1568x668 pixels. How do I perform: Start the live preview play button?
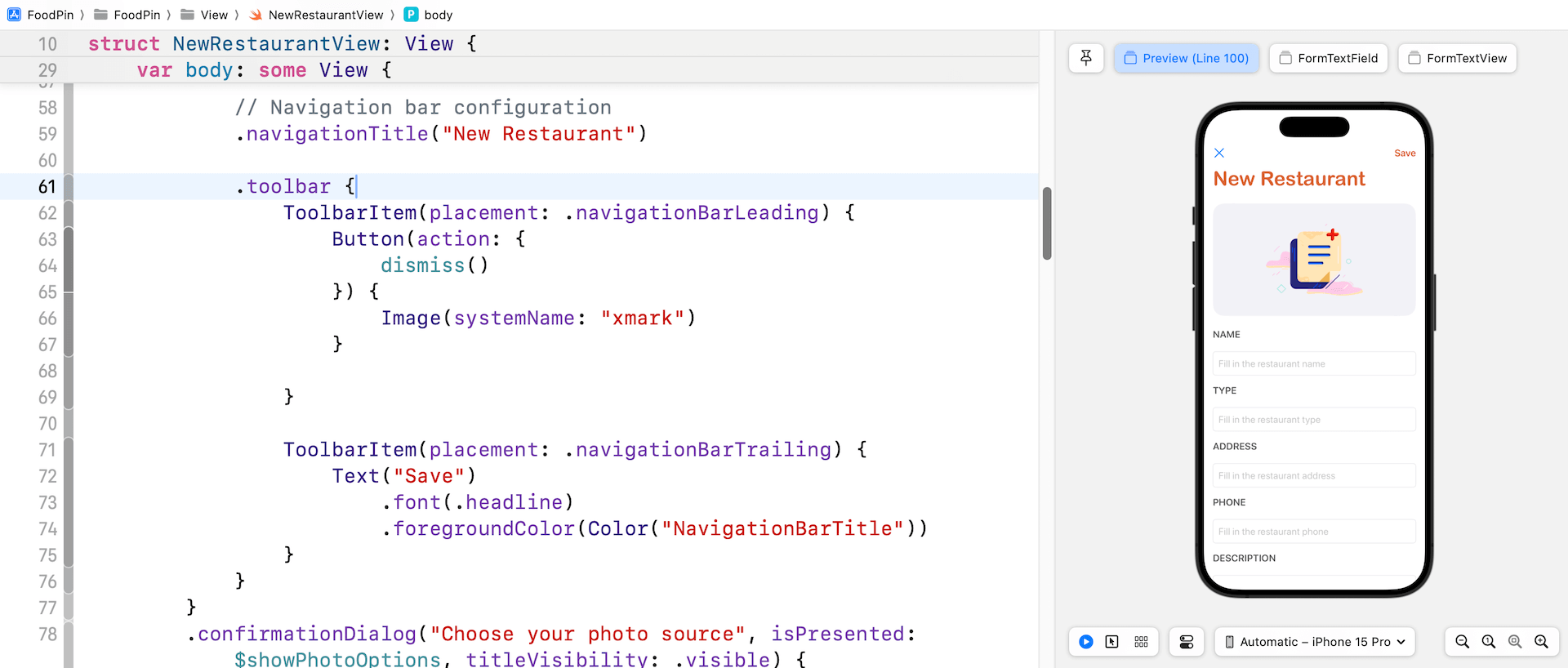(1086, 642)
